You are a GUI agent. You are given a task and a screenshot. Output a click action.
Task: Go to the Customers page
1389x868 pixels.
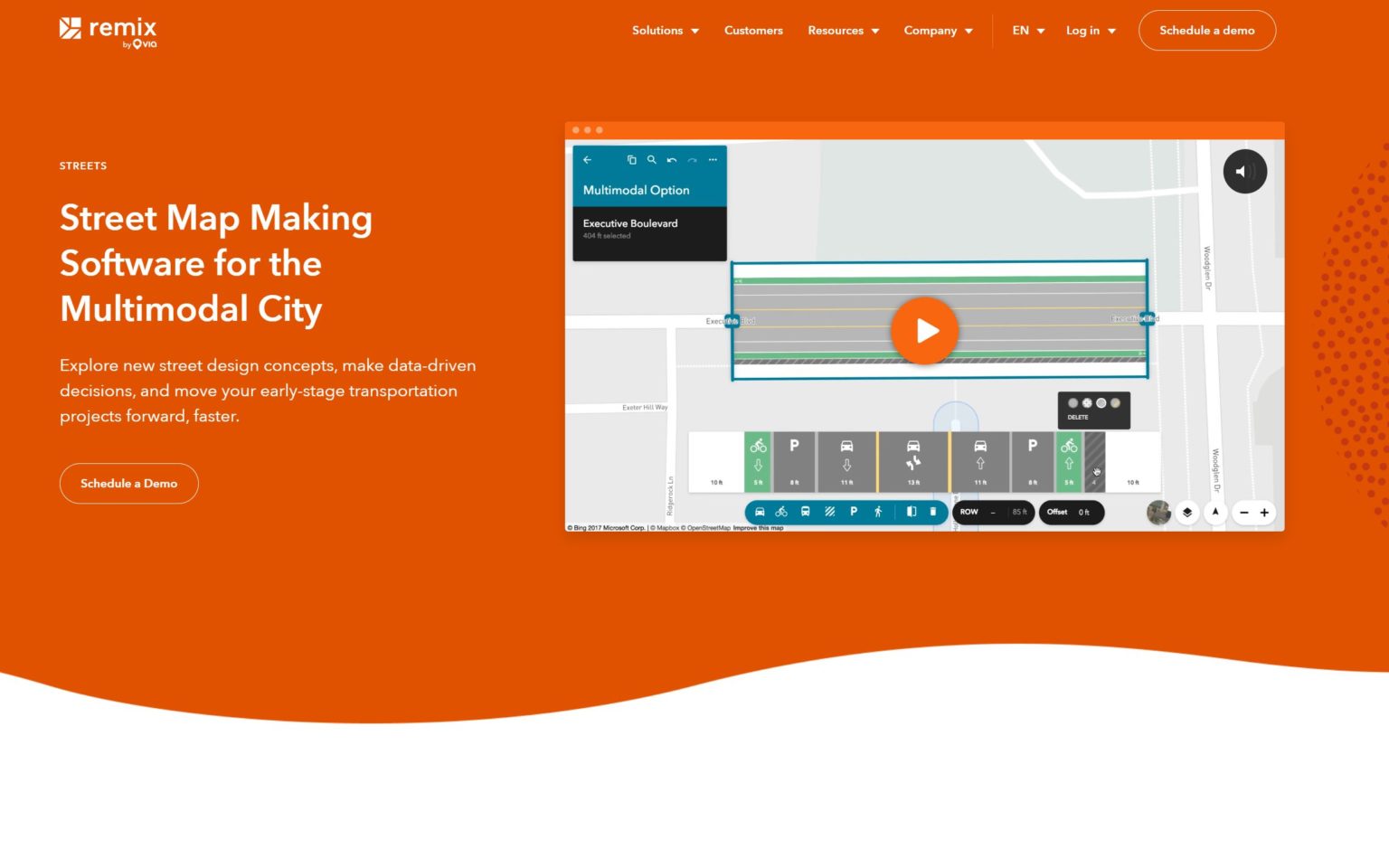coord(753,30)
